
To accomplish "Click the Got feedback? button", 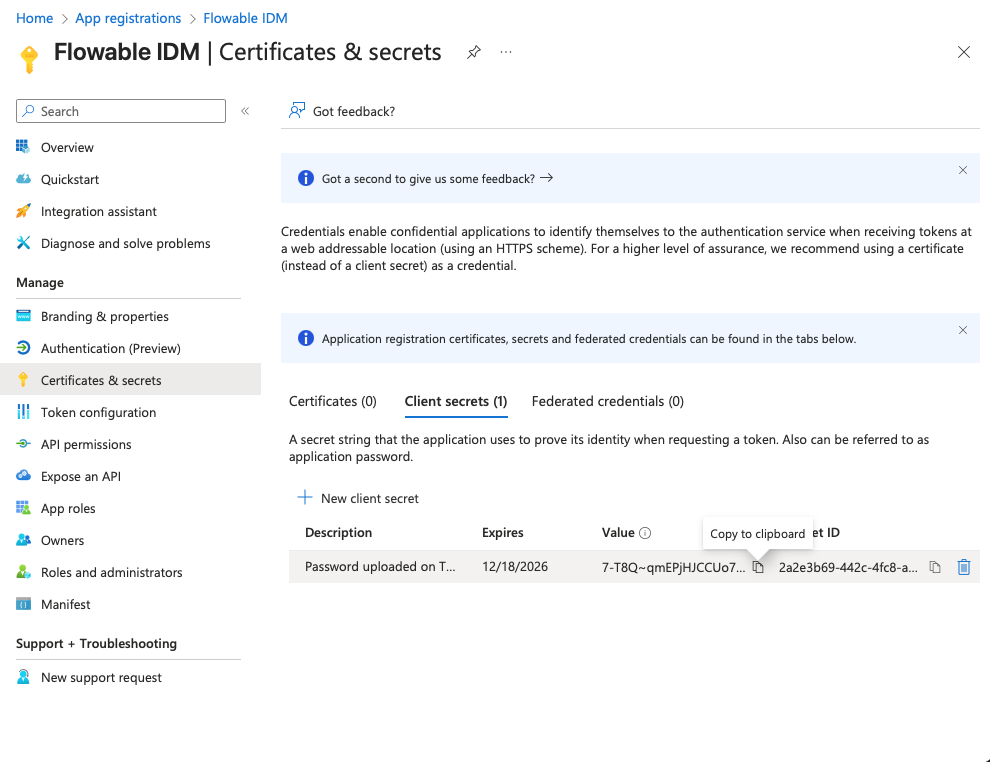I will coord(342,111).
